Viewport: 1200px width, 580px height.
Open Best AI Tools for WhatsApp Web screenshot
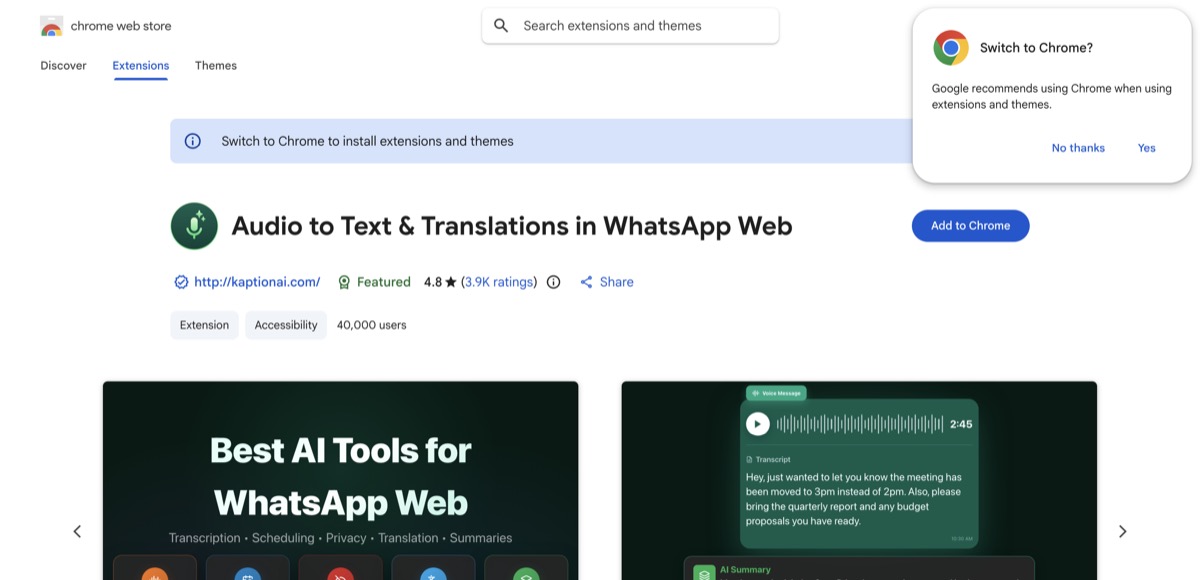click(340, 480)
